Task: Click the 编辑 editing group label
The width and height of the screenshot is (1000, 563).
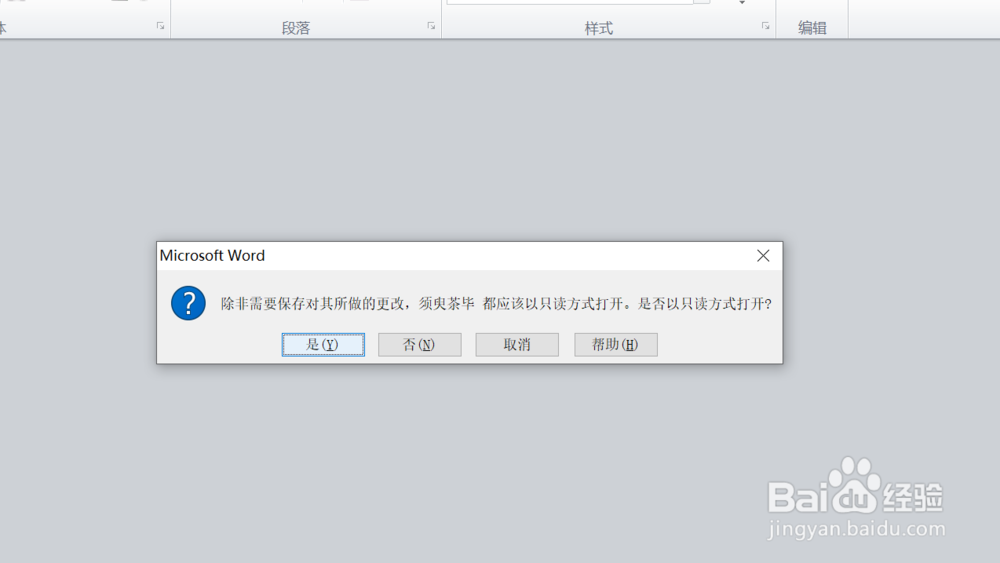Action: [x=812, y=28]
